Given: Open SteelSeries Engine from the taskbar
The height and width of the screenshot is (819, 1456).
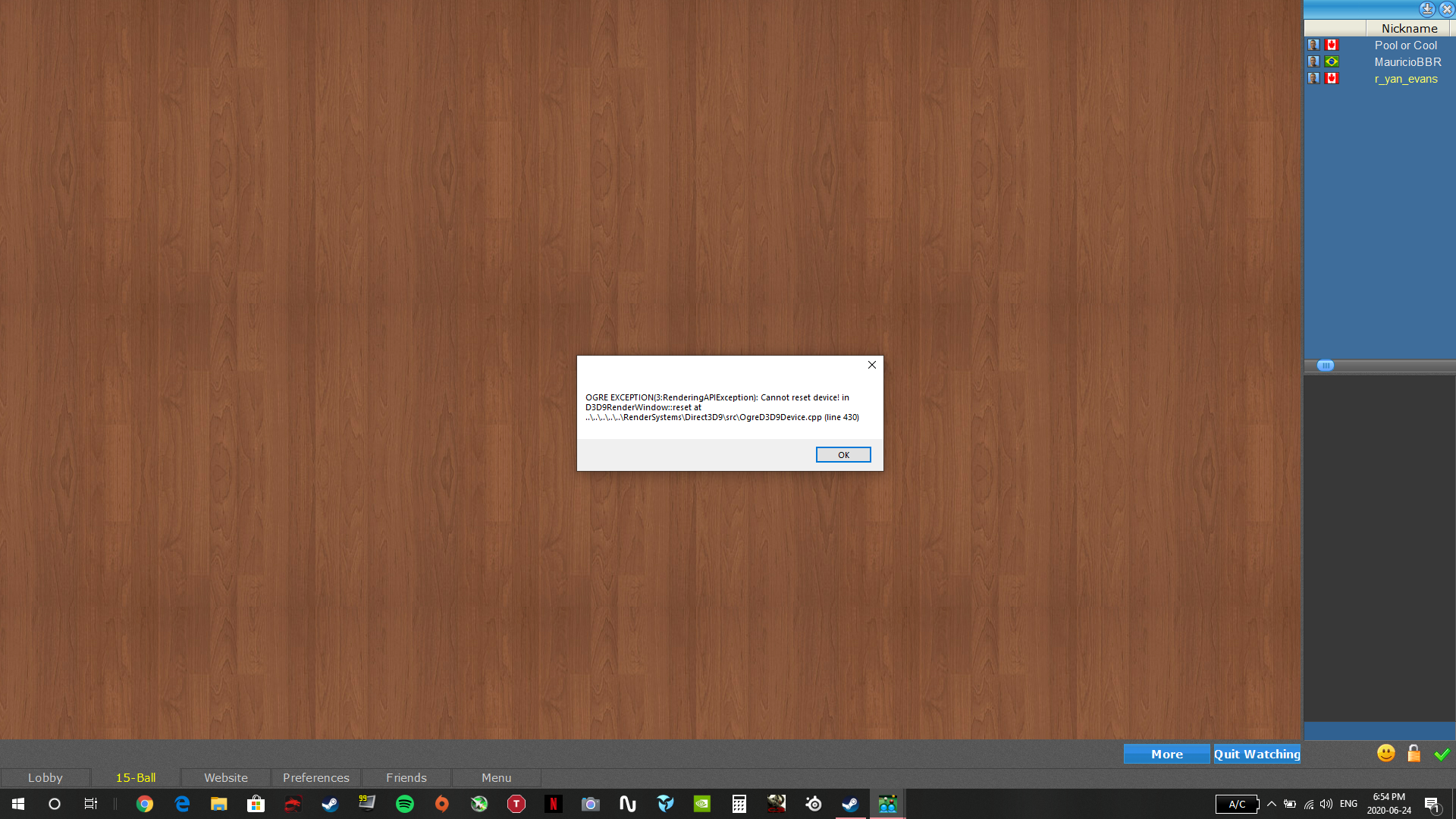Looking at the screenshot, I should pos(814,804).
